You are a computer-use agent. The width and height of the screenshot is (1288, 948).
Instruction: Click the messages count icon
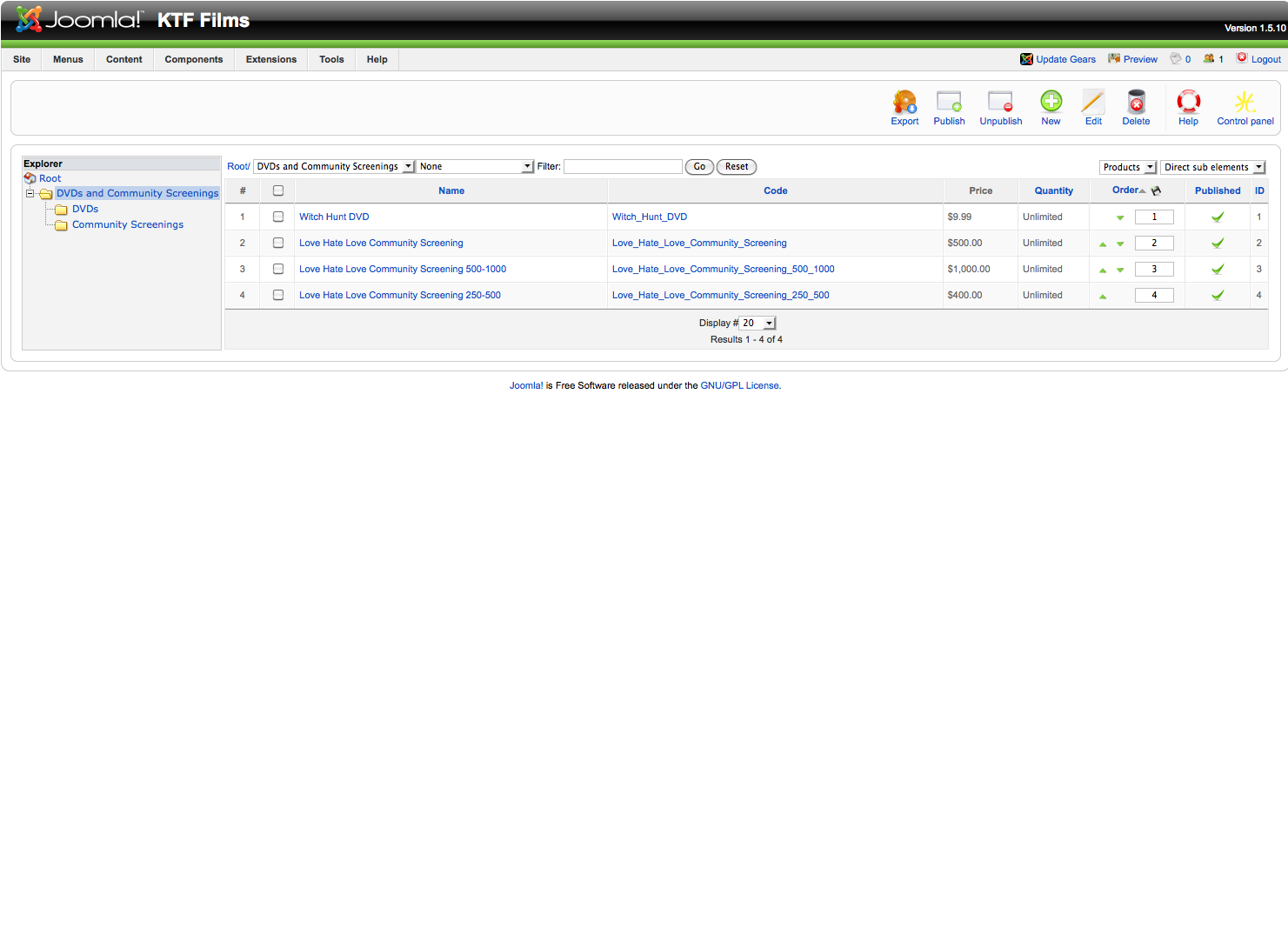[1176, 58]
